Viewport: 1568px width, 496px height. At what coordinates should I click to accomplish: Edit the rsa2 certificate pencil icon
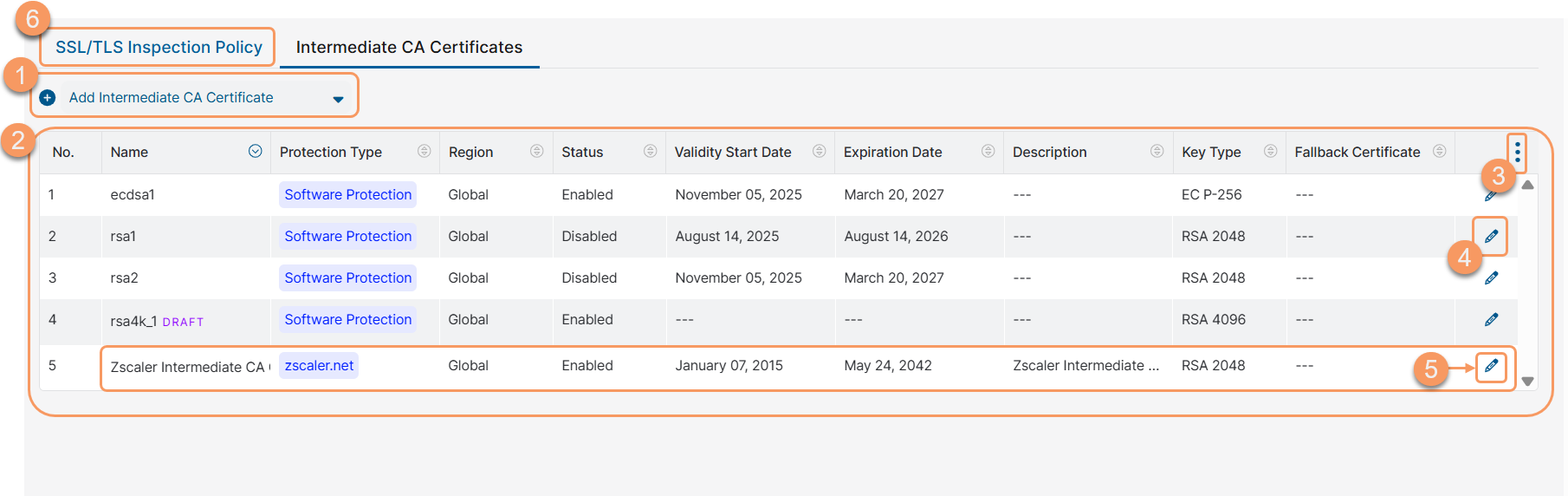click(x=1491, y=277)
